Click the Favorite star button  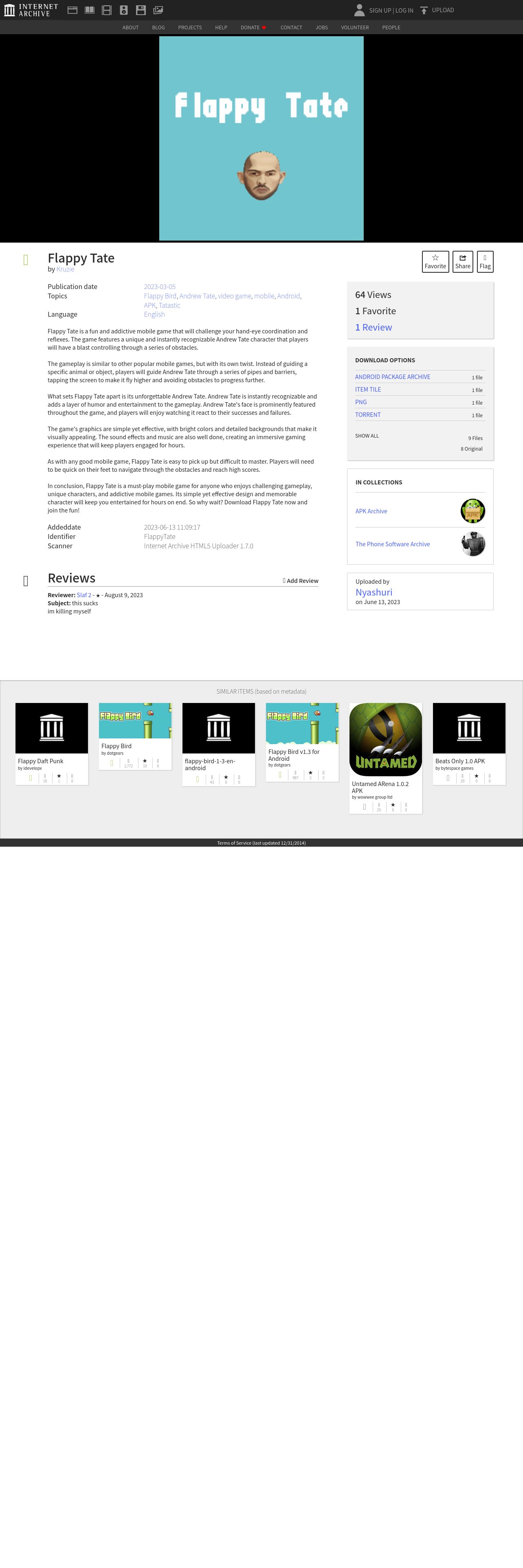point(435,262)
